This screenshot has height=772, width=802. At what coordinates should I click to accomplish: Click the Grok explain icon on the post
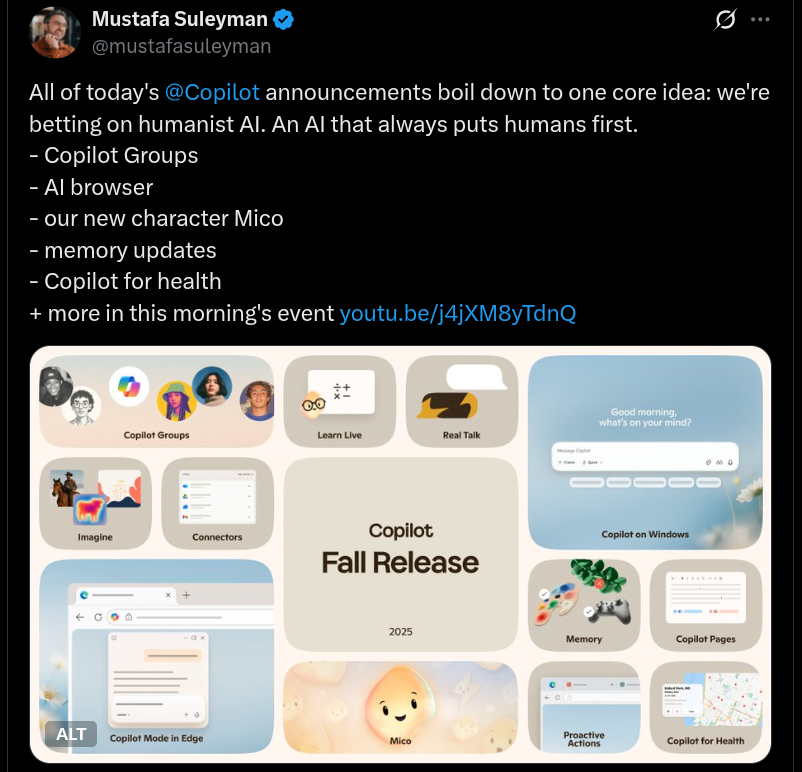coord(725,19)
